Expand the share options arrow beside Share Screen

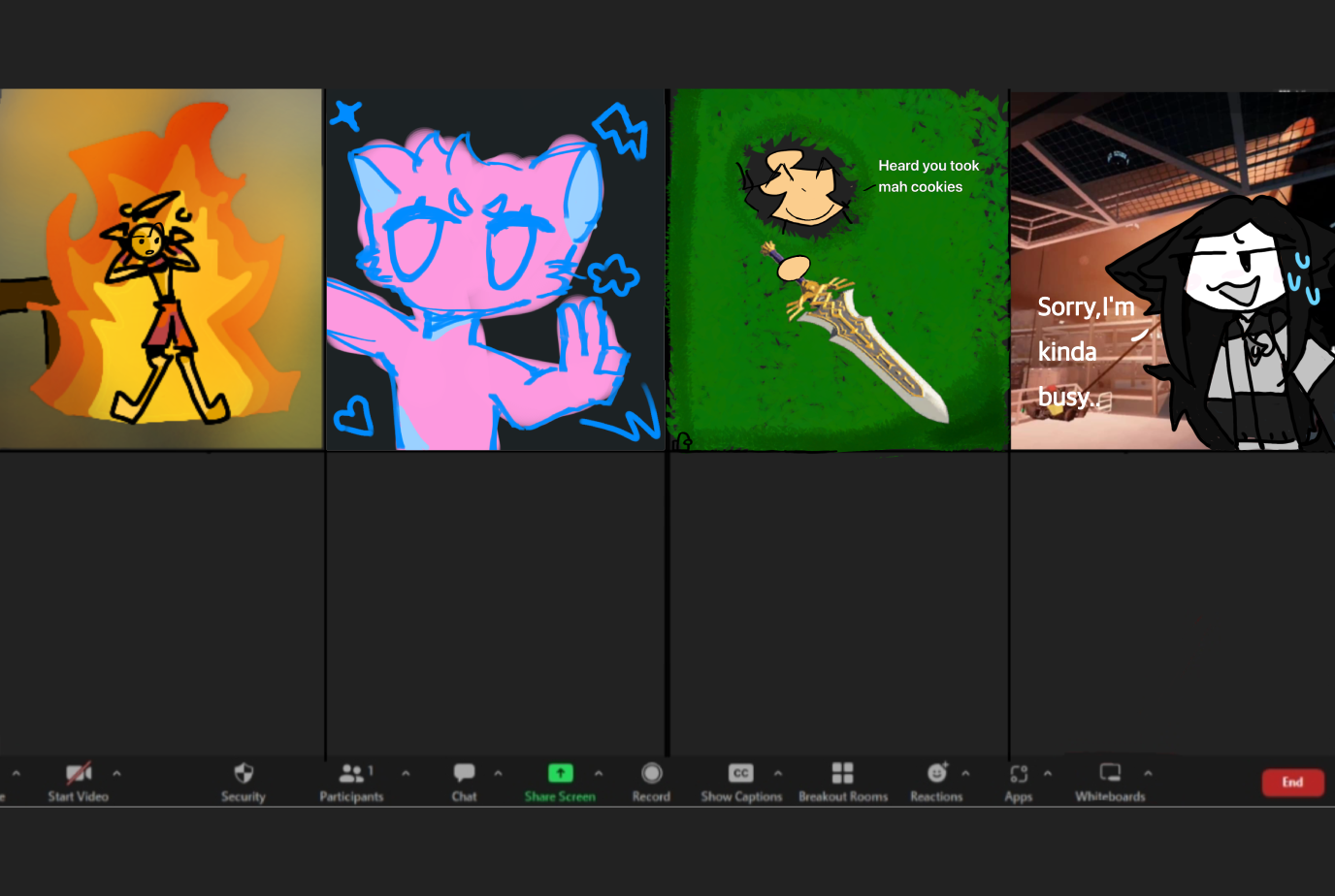point(599,774)
